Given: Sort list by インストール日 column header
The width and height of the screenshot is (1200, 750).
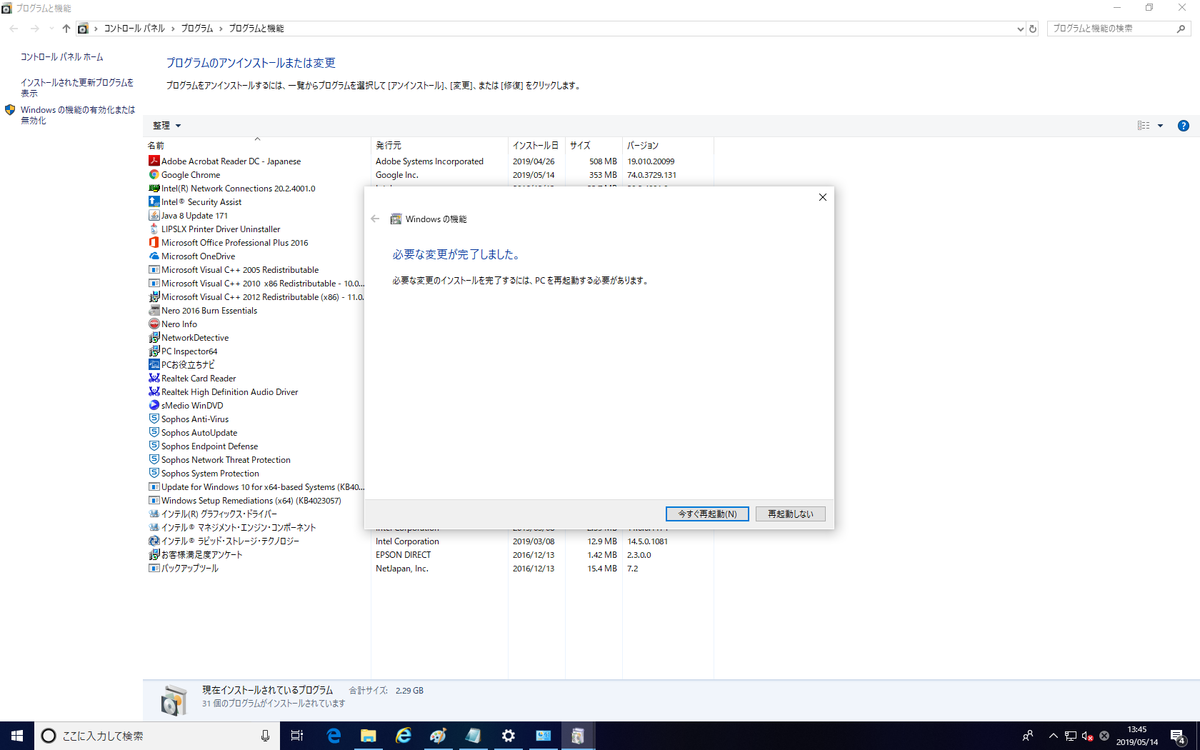Looking at the screenshot, I should click(537, 146).
